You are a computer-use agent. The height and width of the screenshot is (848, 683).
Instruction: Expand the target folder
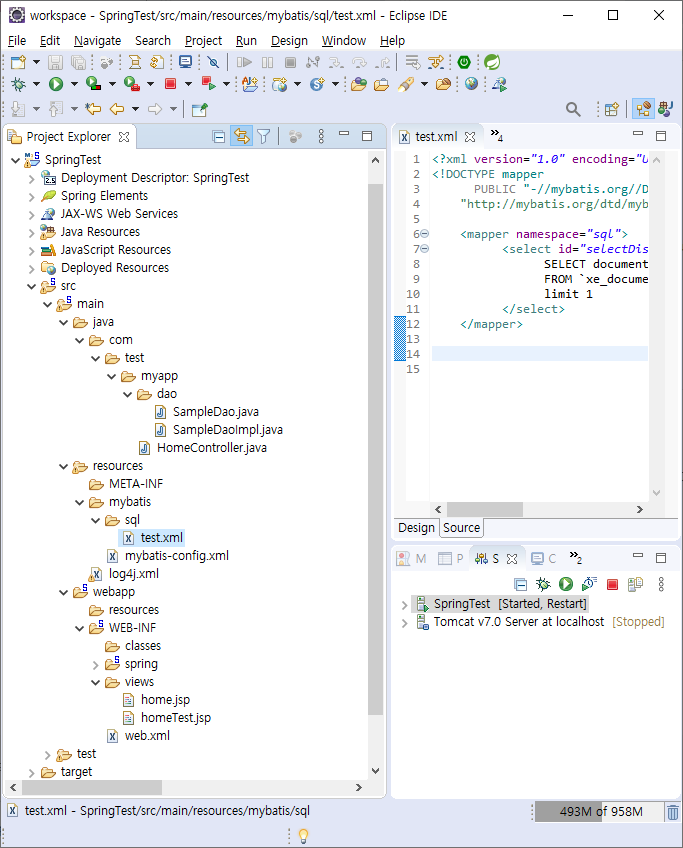tap(31, 773)
